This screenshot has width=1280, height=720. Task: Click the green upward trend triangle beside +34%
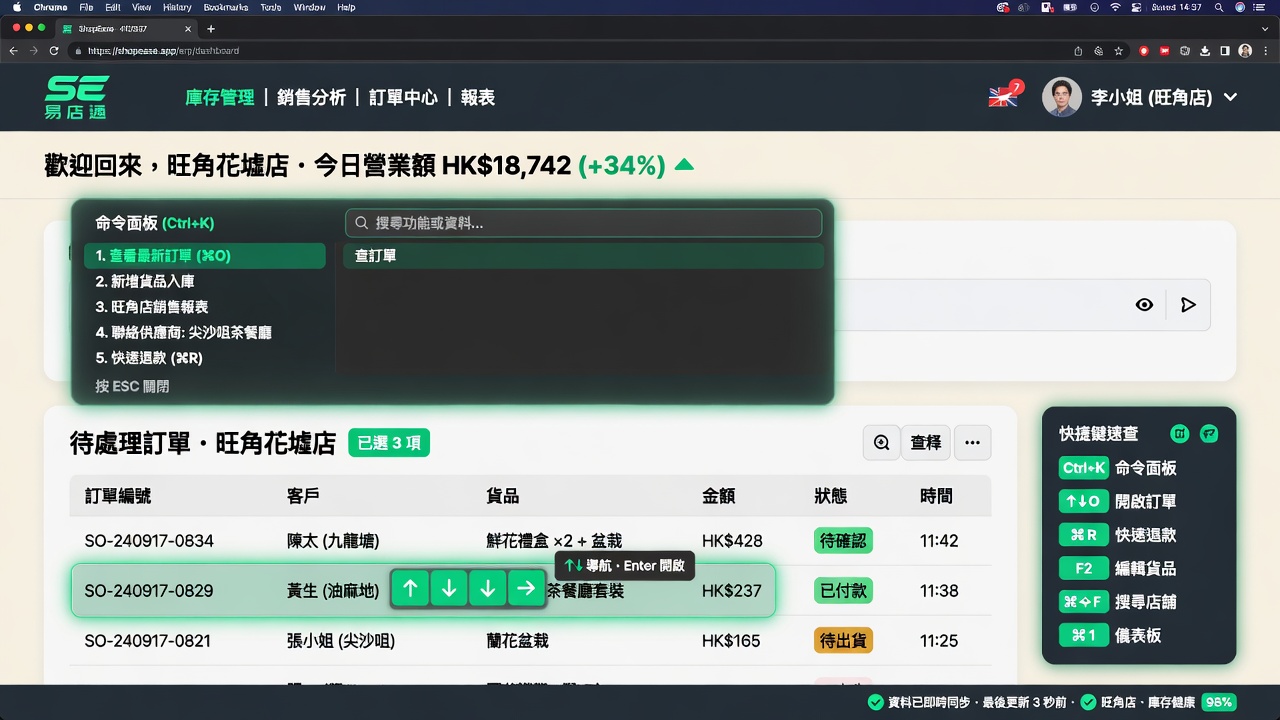684,164
